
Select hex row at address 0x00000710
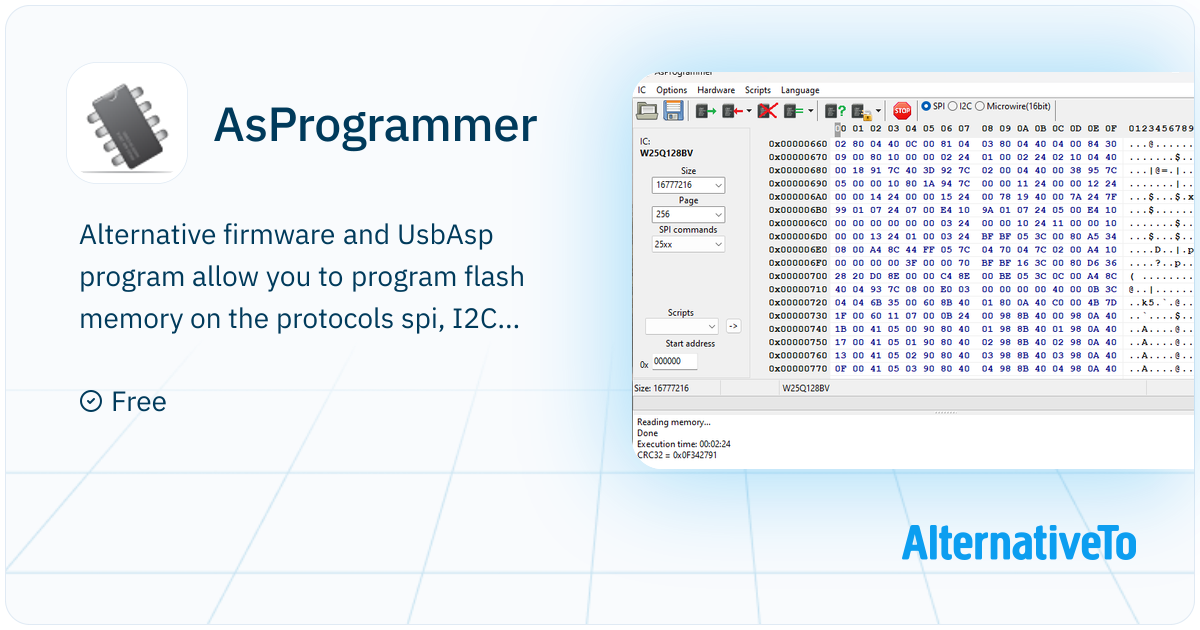click(981, 289)
